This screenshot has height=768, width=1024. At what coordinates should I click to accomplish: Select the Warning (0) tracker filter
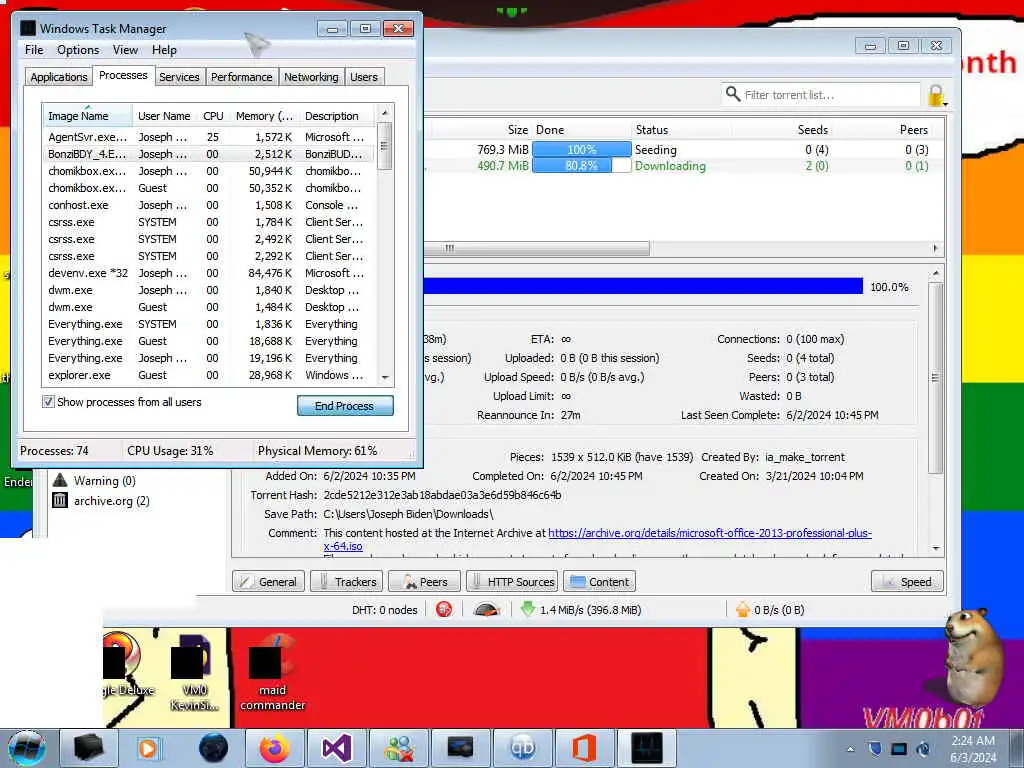click(x=95, y=481)
